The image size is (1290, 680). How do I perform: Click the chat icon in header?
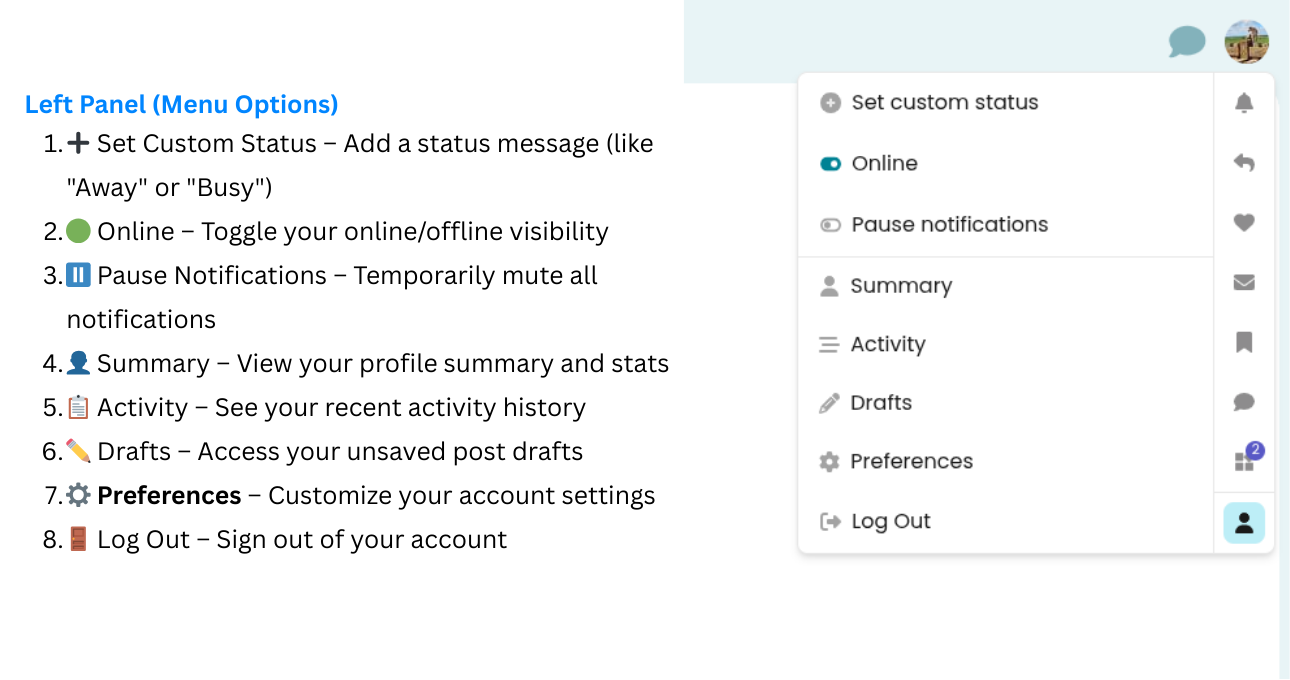click(x=1187, y=42)
